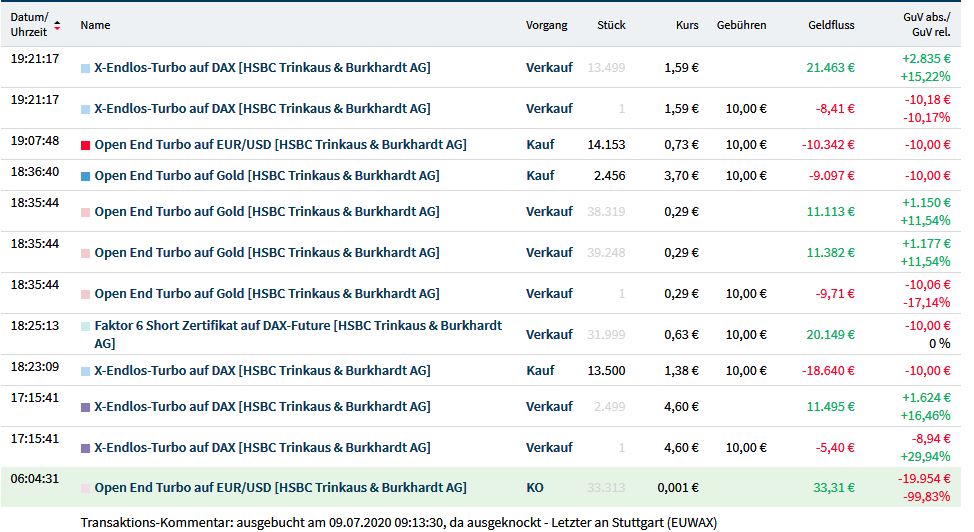Open Open End Turbo auf EUR/USD Kauf link
This screenshot has width=974, height=532.
(280, 145)
